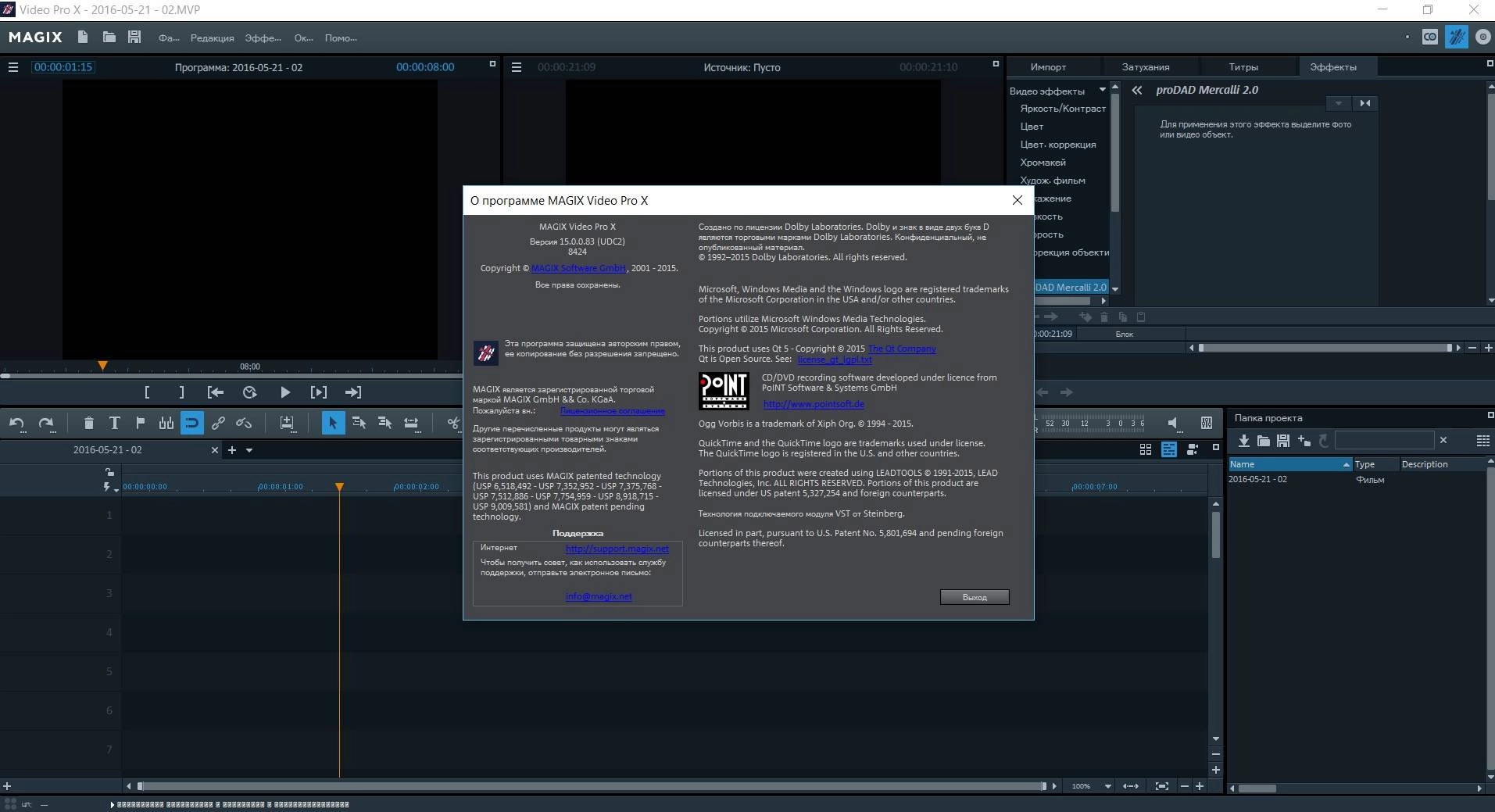This screenshot has height=812, width=1495.
Task: Click the New project icon in top toolbar
Action: (x=83, y=37)
